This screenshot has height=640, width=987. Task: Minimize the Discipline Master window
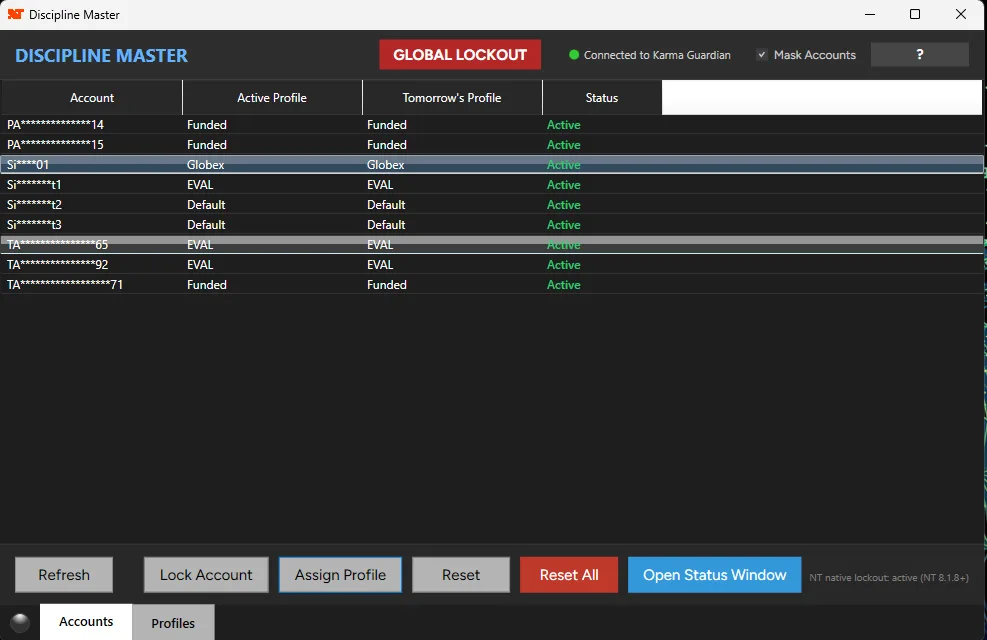(870, 14)
